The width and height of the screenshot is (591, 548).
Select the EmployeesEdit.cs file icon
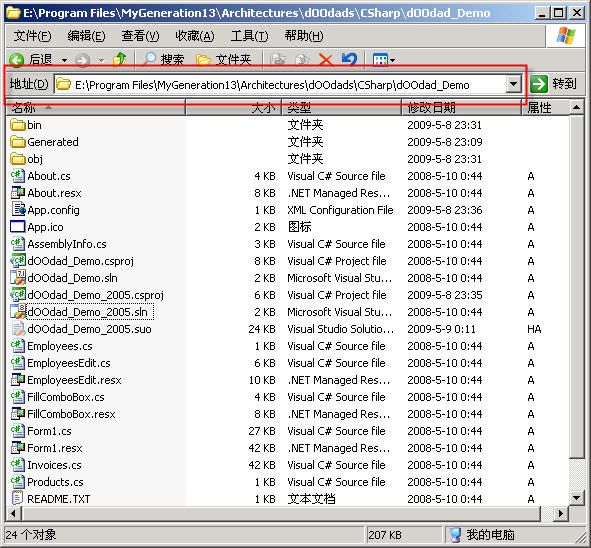point(18,363)
